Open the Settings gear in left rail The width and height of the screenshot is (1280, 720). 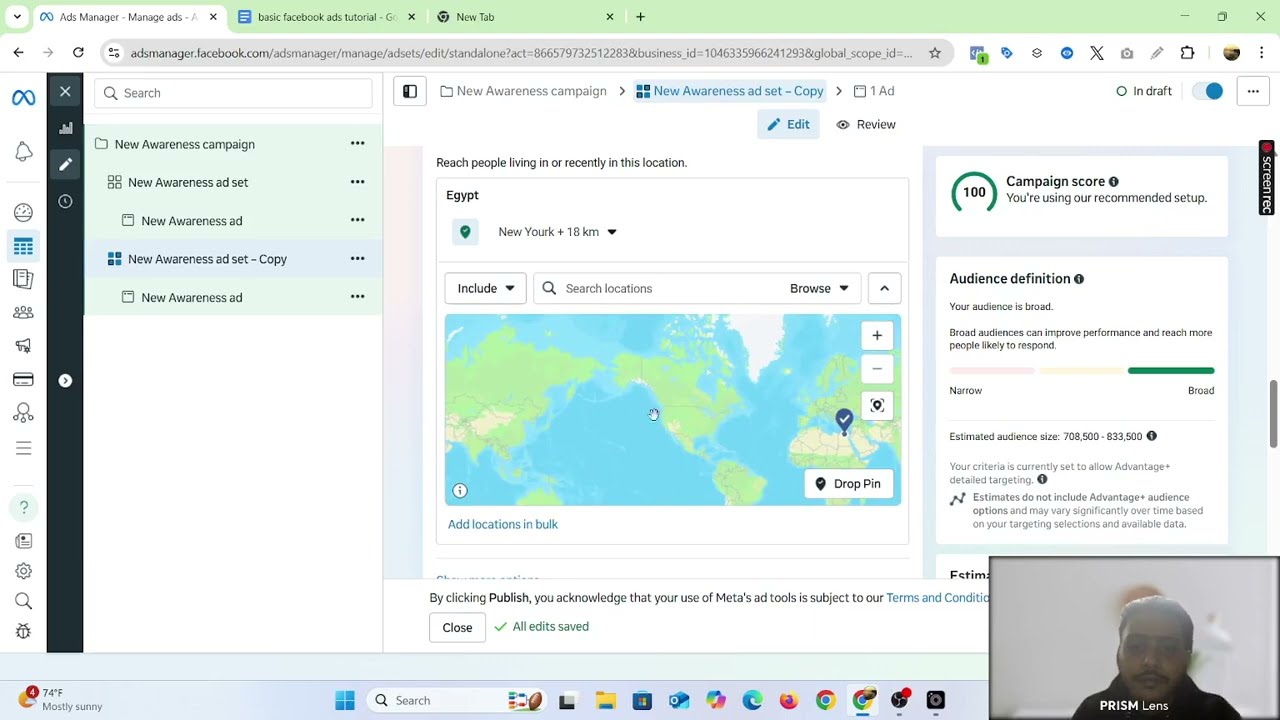click(x=23, y=571)
